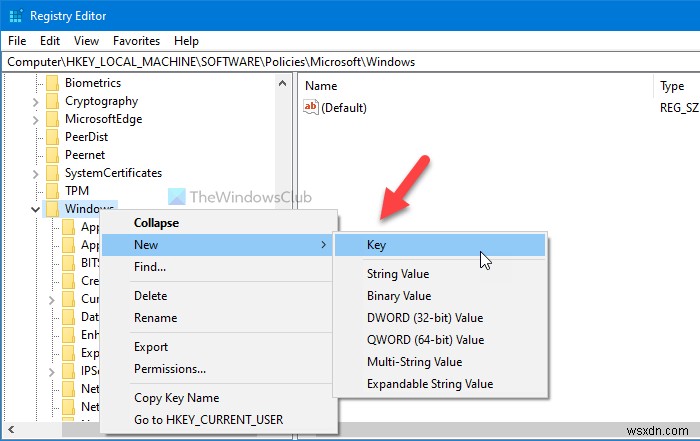
Task: Click the ab string icon of (Default)
Action: coord(310,107)
